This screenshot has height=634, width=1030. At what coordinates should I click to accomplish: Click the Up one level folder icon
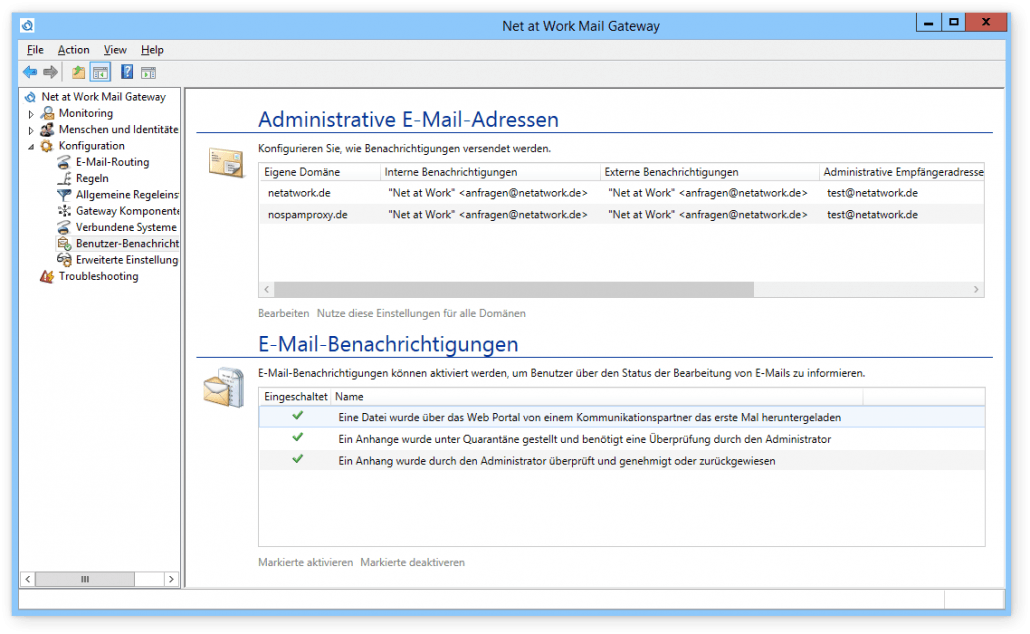pos(78,72)
